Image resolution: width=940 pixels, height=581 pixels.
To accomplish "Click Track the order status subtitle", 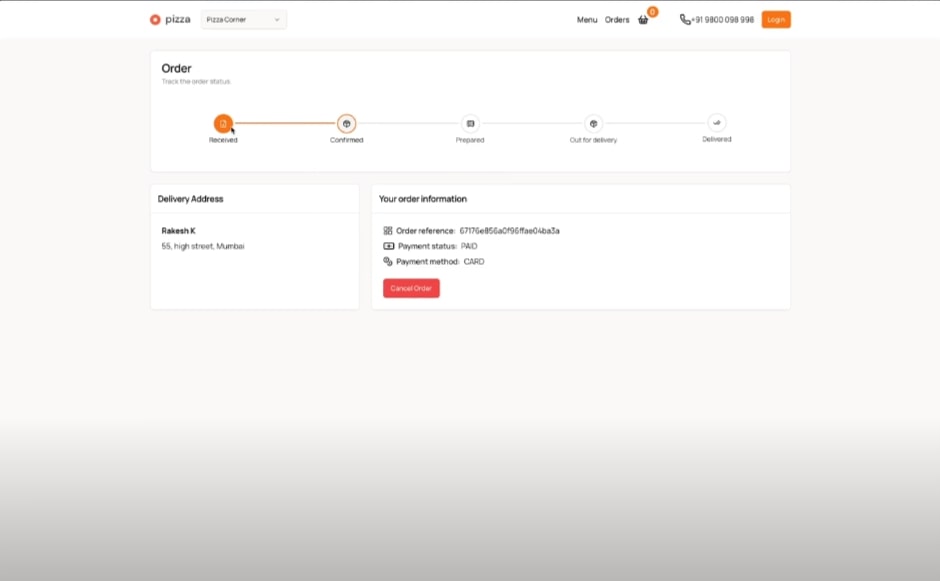I will coord(196,82).
